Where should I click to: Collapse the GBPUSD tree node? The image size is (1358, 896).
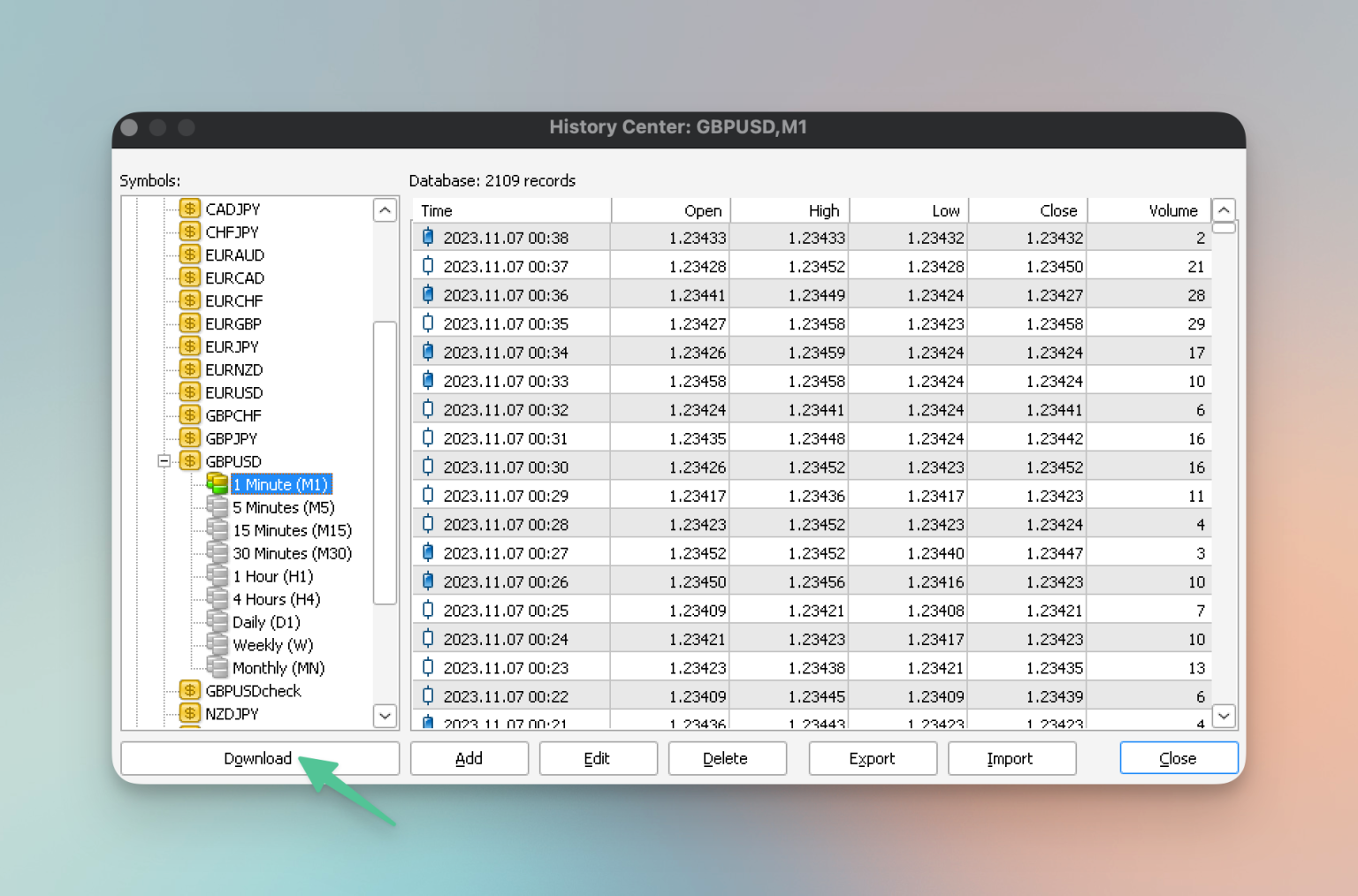coord(164,460)
